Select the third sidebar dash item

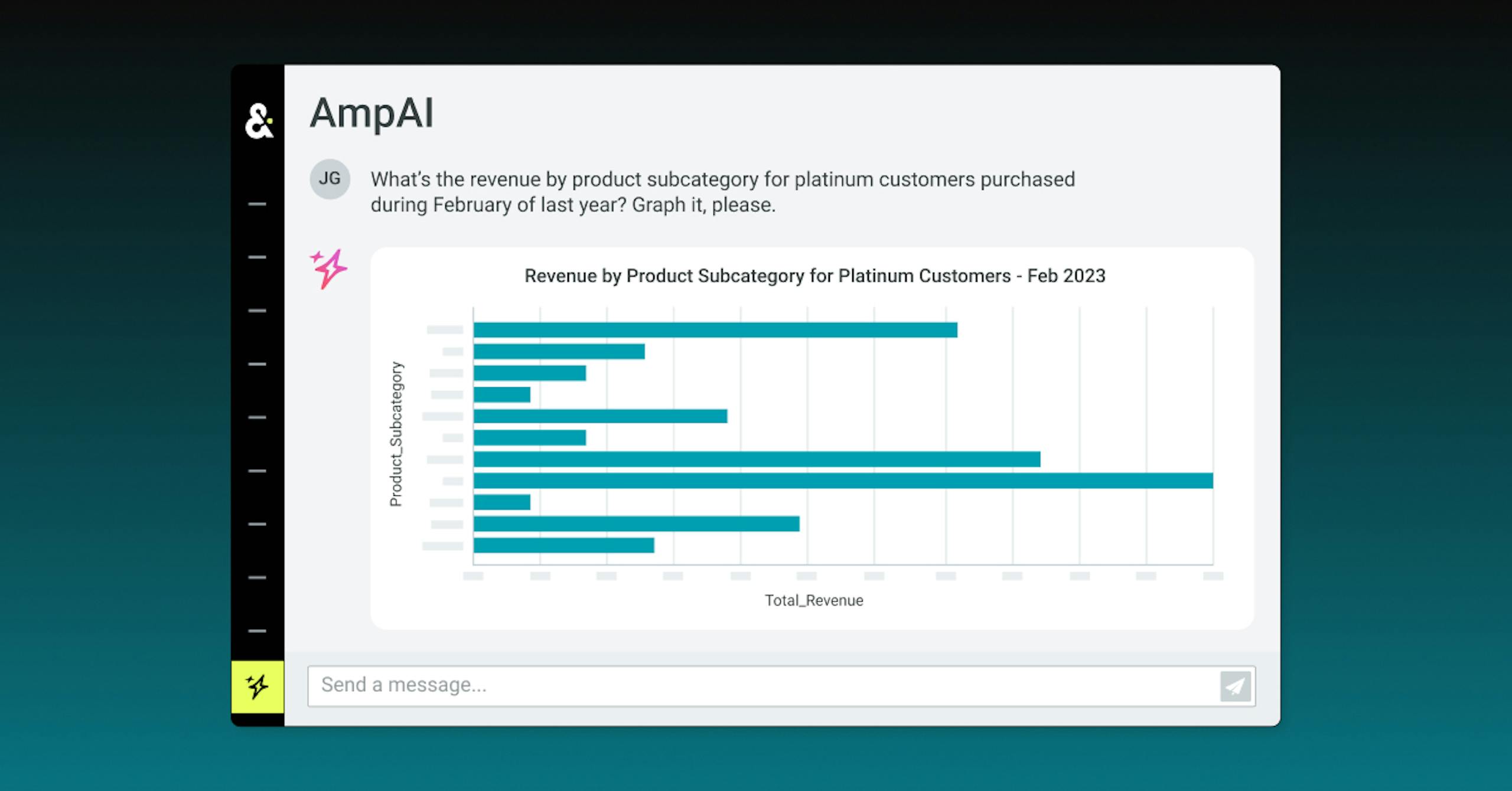[x=257, y=310]
